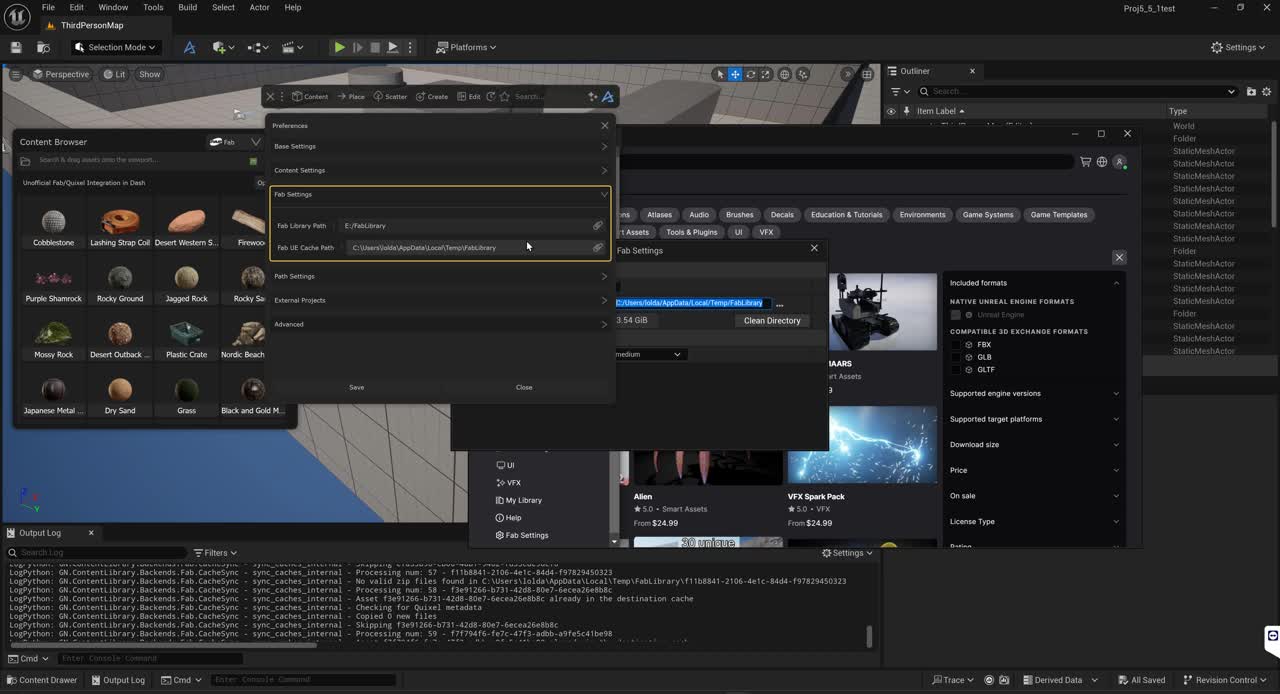Expand Content Settings section in Preferences
1280x694 pixels.
point(440,170)
